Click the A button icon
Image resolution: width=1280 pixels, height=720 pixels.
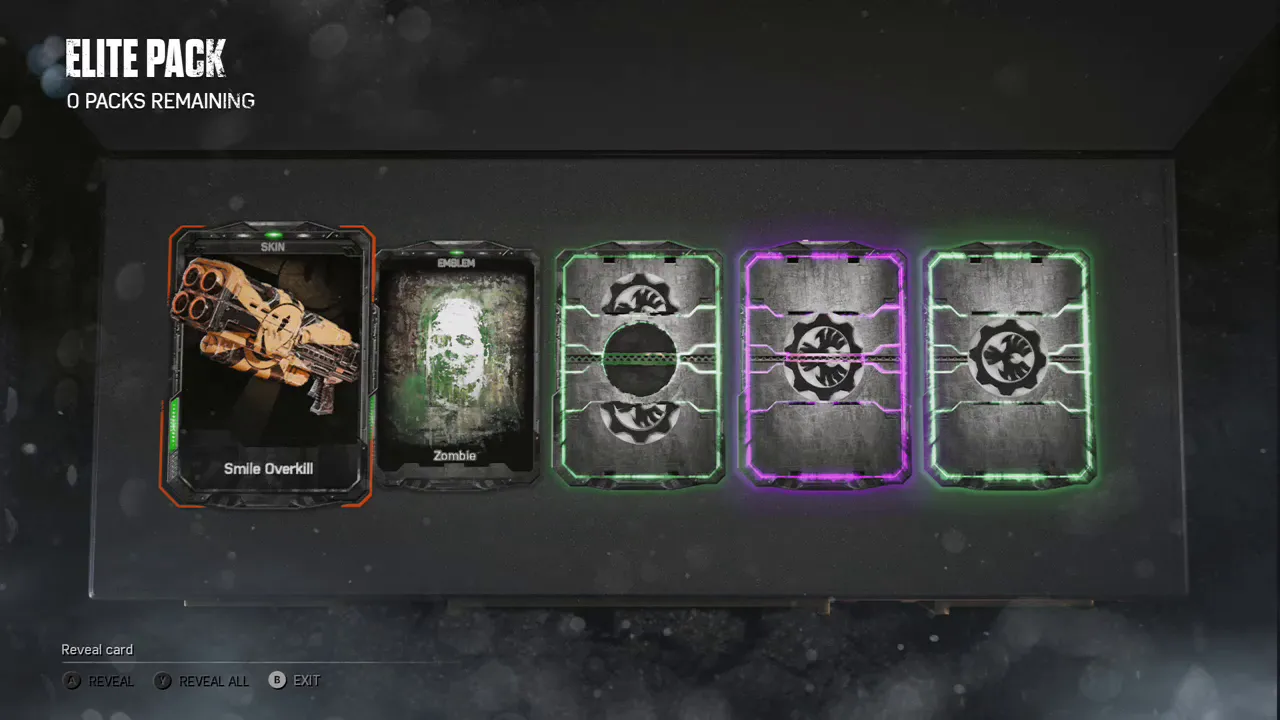[72, 681]
